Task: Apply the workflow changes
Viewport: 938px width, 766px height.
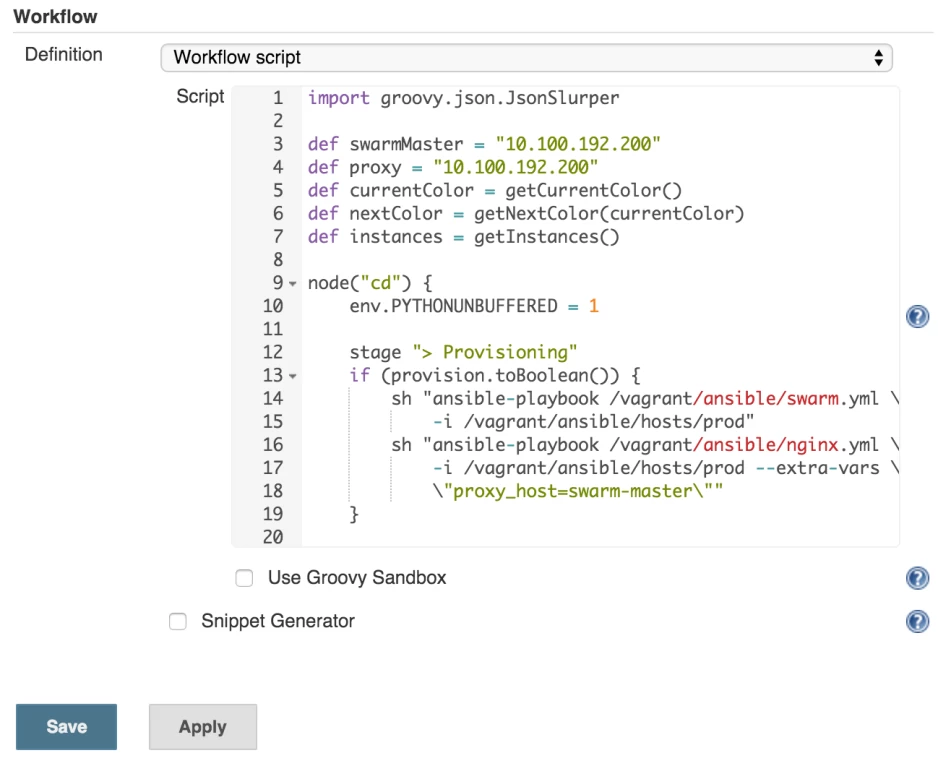Action: click(203, 727)
